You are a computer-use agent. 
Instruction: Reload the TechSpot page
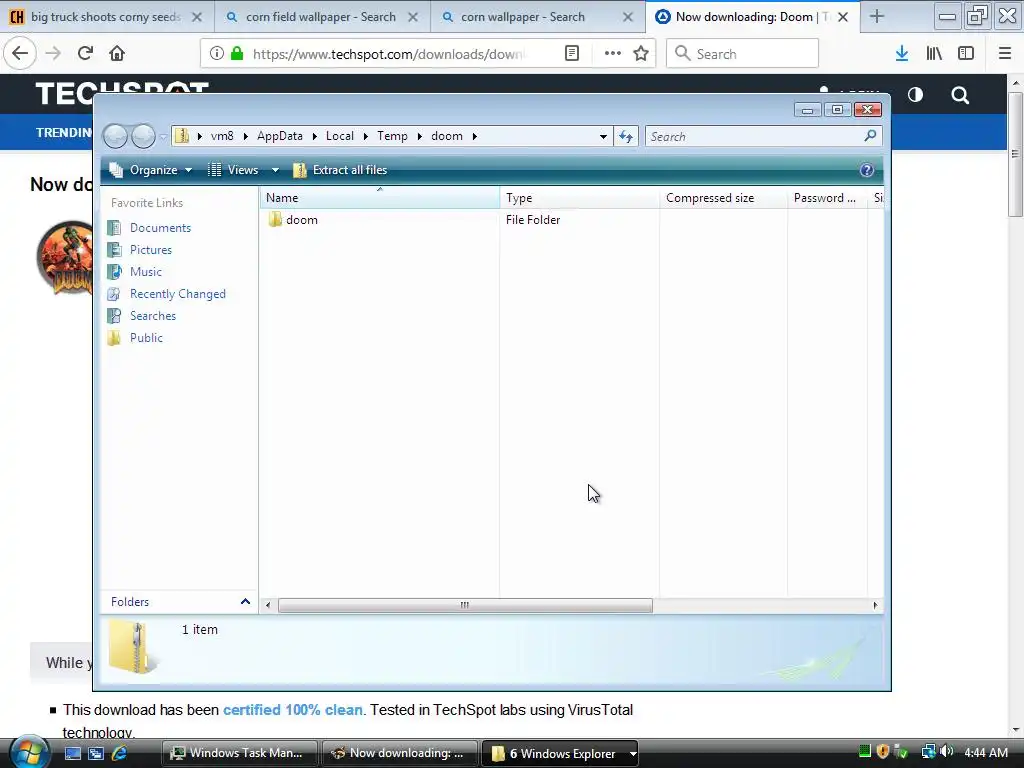click(x=85, y=53)
